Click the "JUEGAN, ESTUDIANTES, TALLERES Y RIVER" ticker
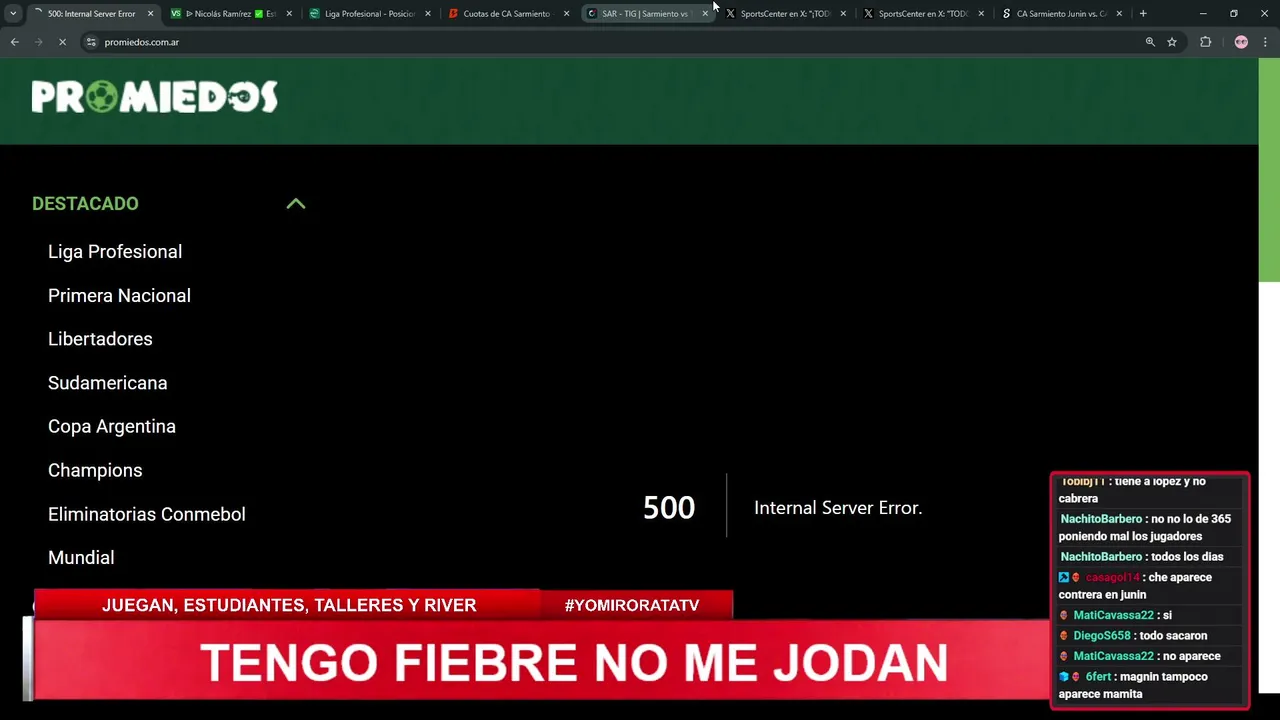The height and width of the screenshot is (720, 1280). click(x=289, y=606)
